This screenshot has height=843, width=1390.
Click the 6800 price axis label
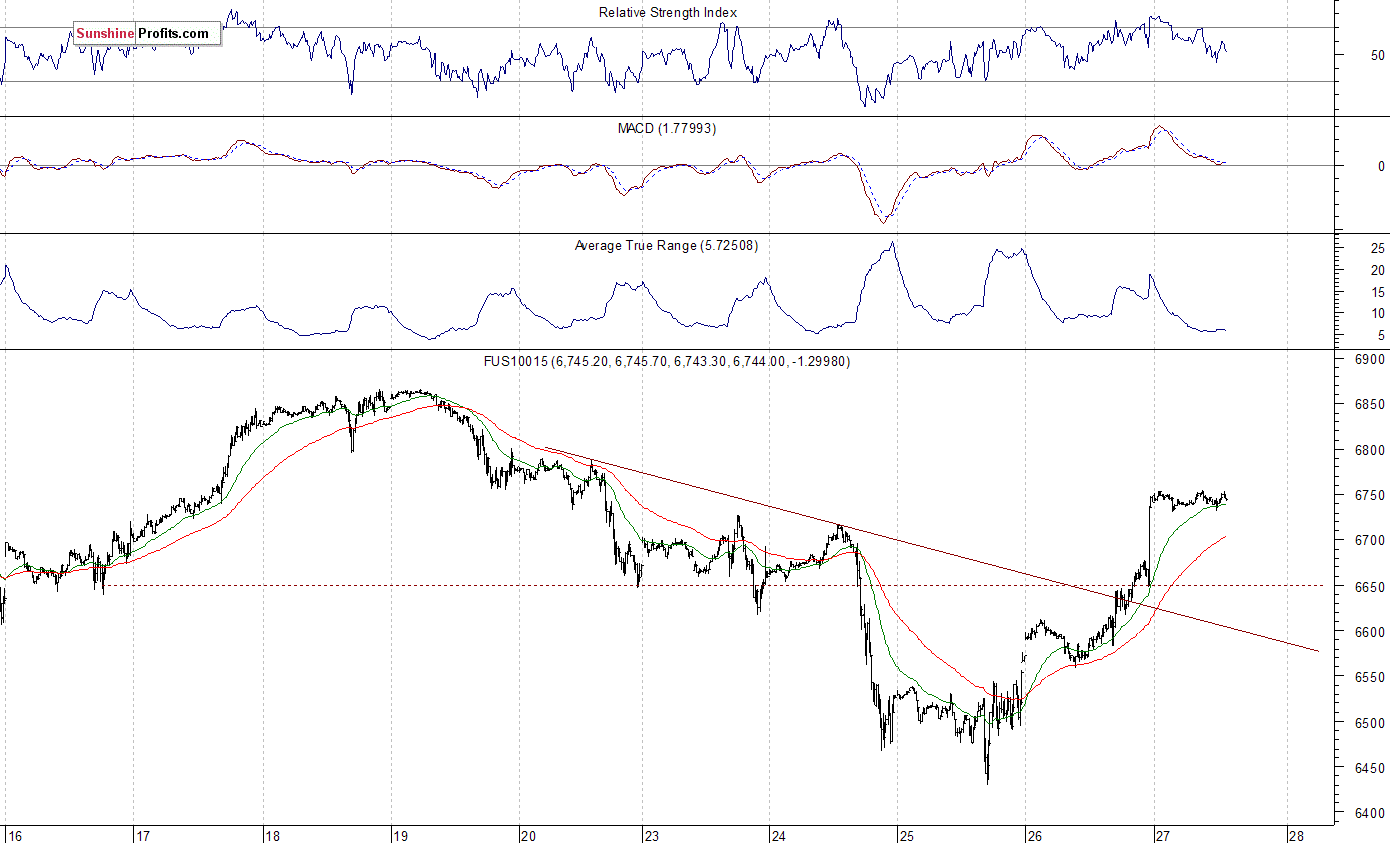pyautogui.click(x=1370, y=450)
